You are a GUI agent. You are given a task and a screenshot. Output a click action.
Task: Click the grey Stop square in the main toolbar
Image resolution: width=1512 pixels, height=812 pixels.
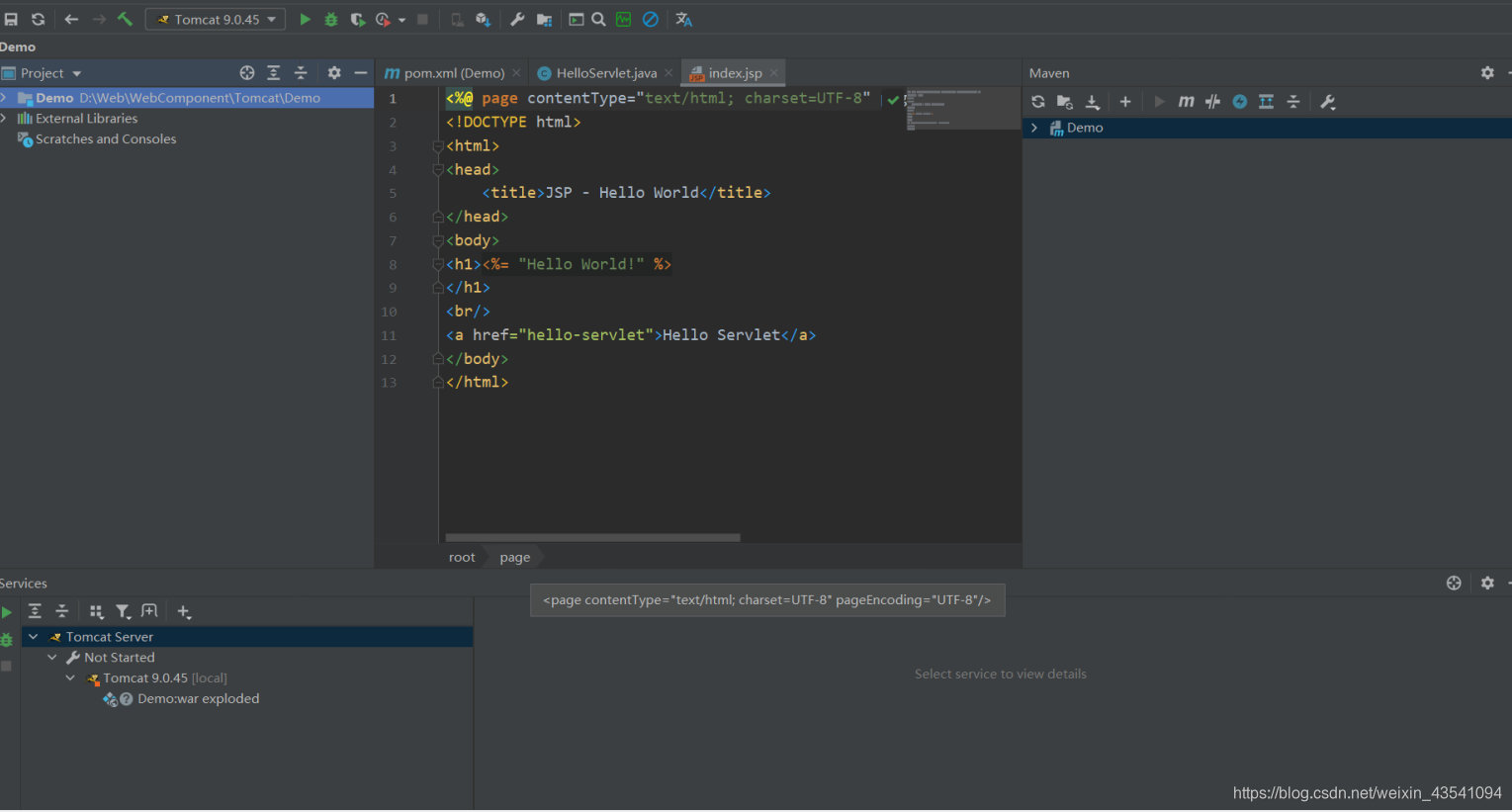pos(422,19)
